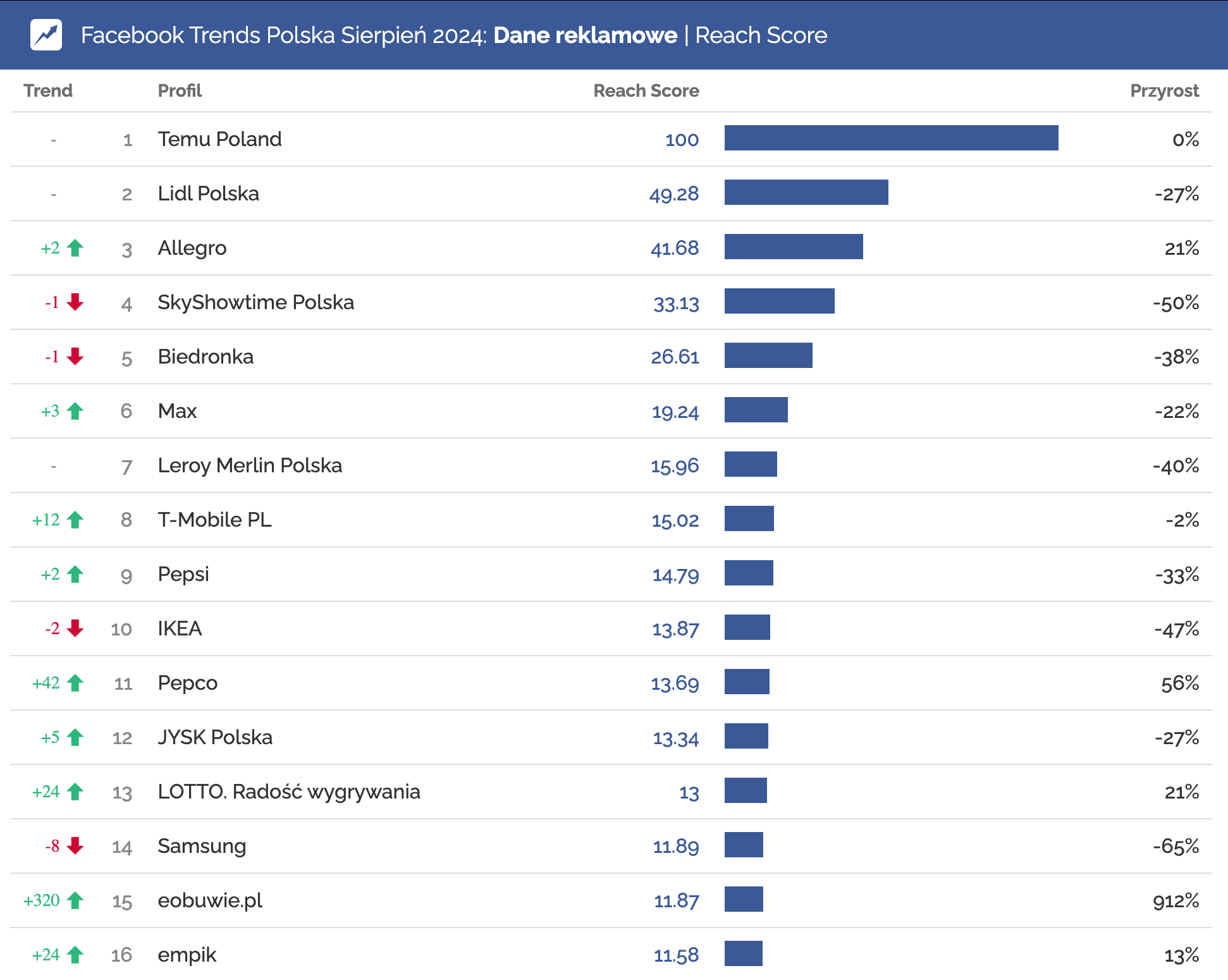Select the Leroy Merlin Polska profile name

(250, 466)
